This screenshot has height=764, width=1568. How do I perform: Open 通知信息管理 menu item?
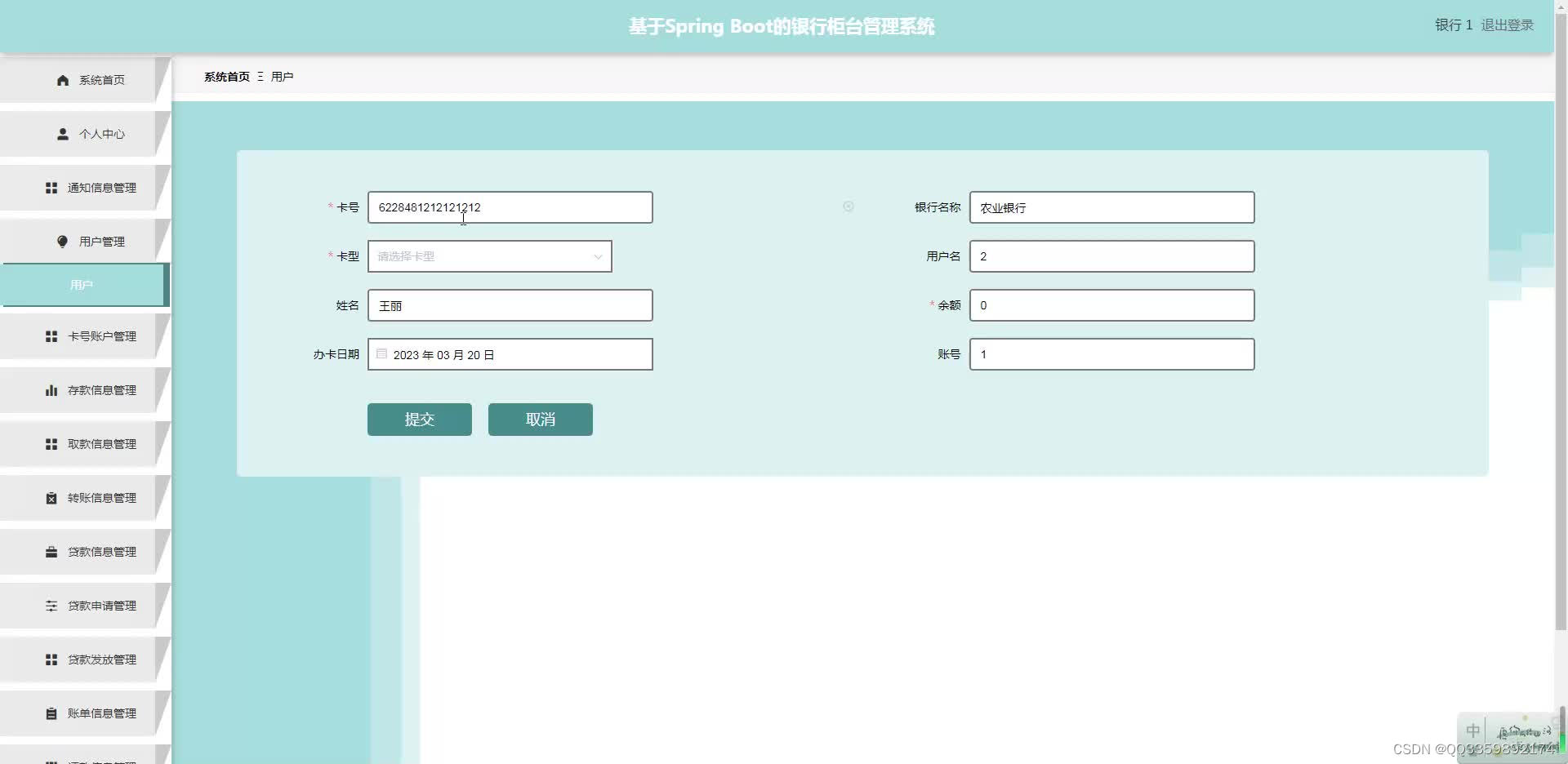tap(85, 188)
